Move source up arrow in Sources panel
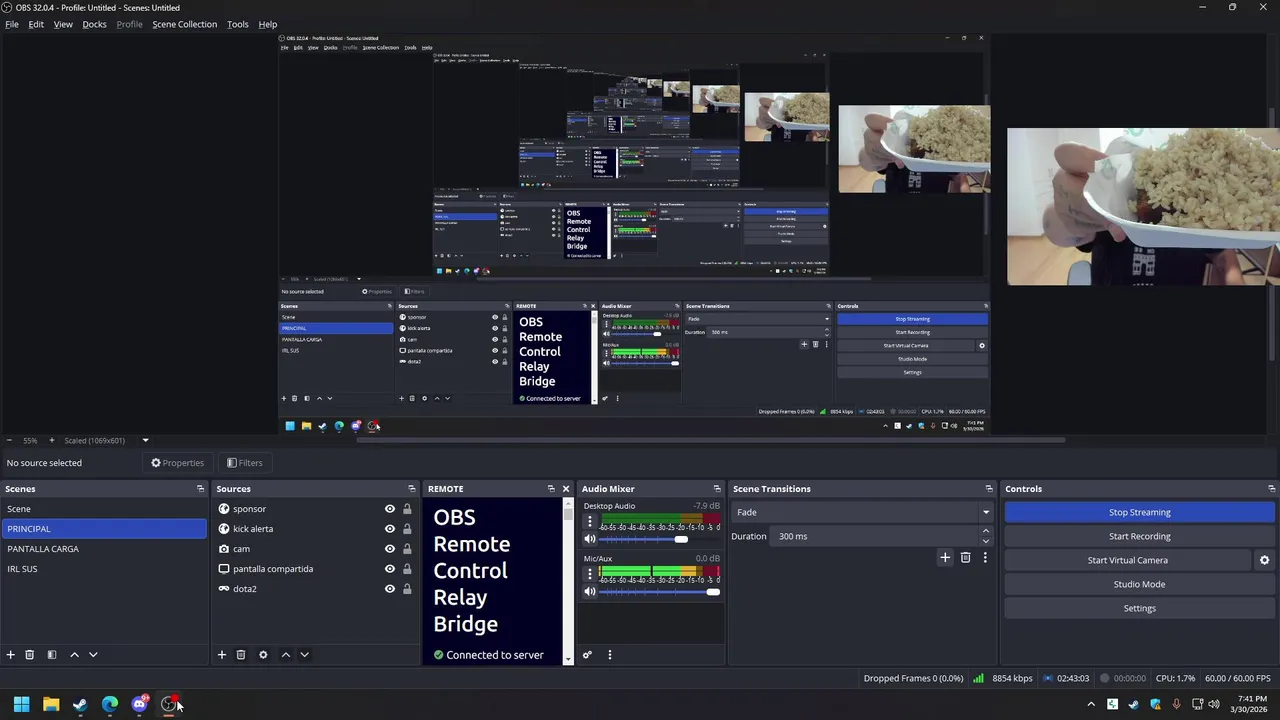 286,655
